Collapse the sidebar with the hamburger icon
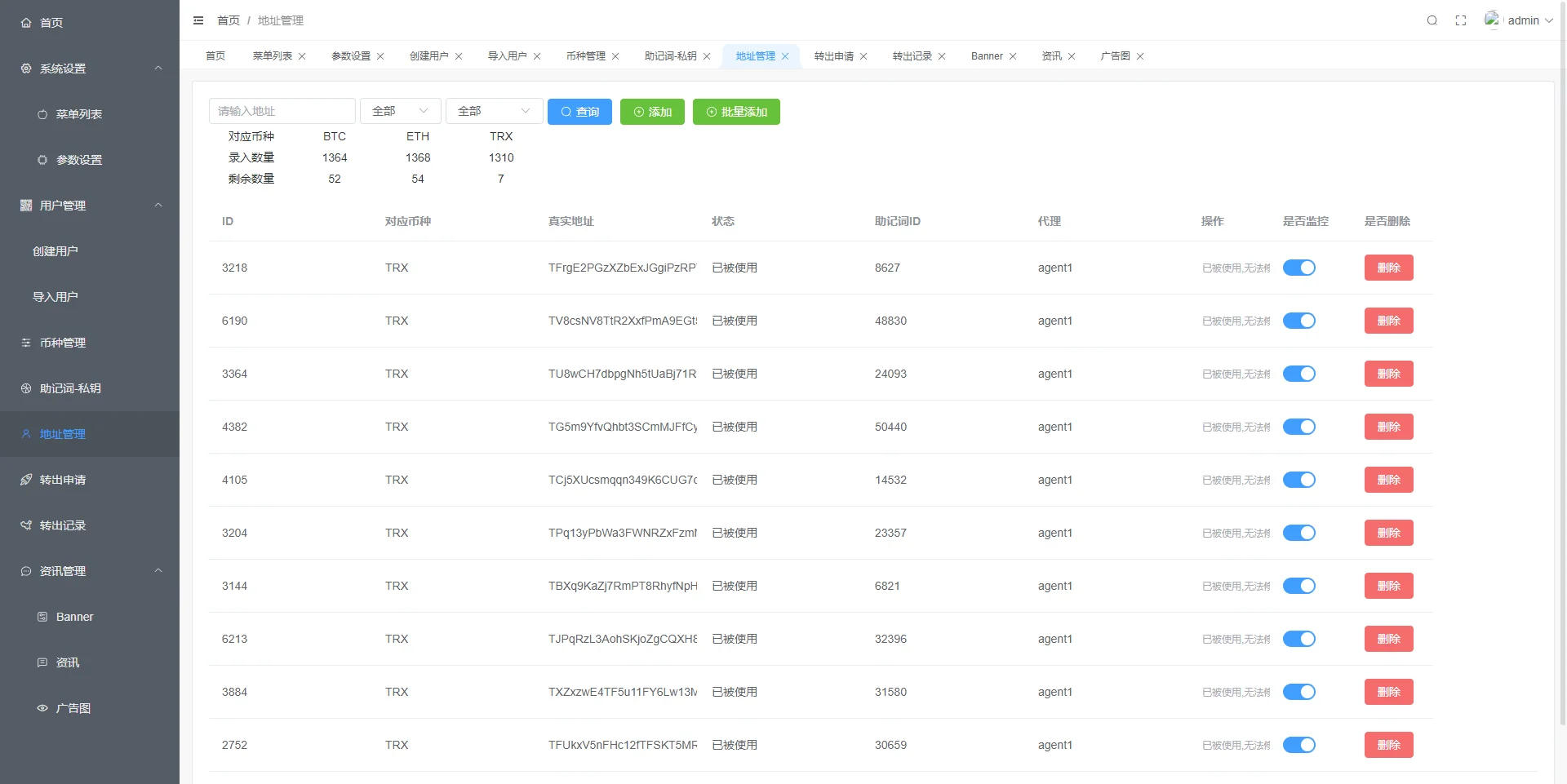The image size is (1567, 784). [198, 20]
